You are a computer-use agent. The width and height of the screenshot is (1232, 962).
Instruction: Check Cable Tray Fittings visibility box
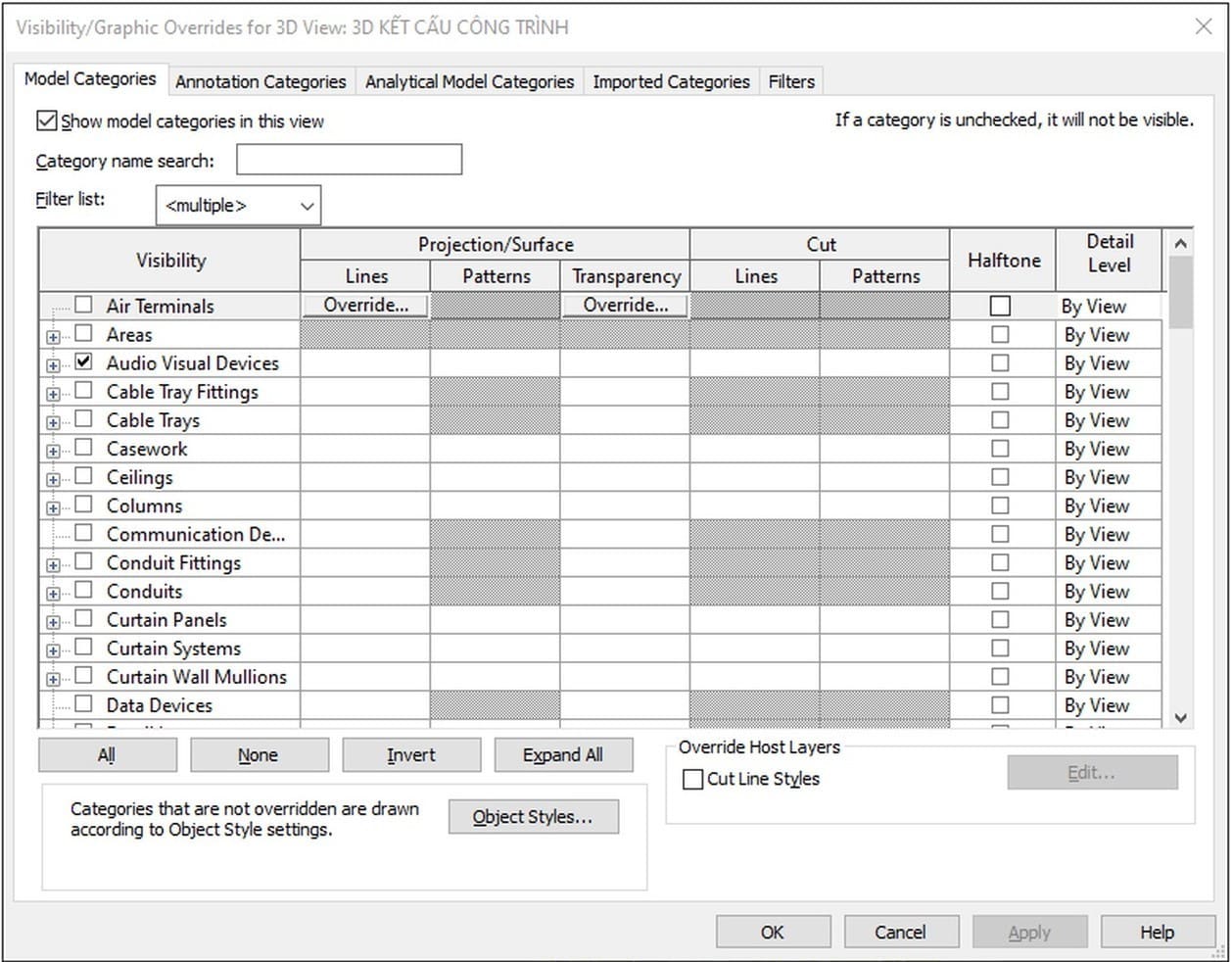click(84, 390)
